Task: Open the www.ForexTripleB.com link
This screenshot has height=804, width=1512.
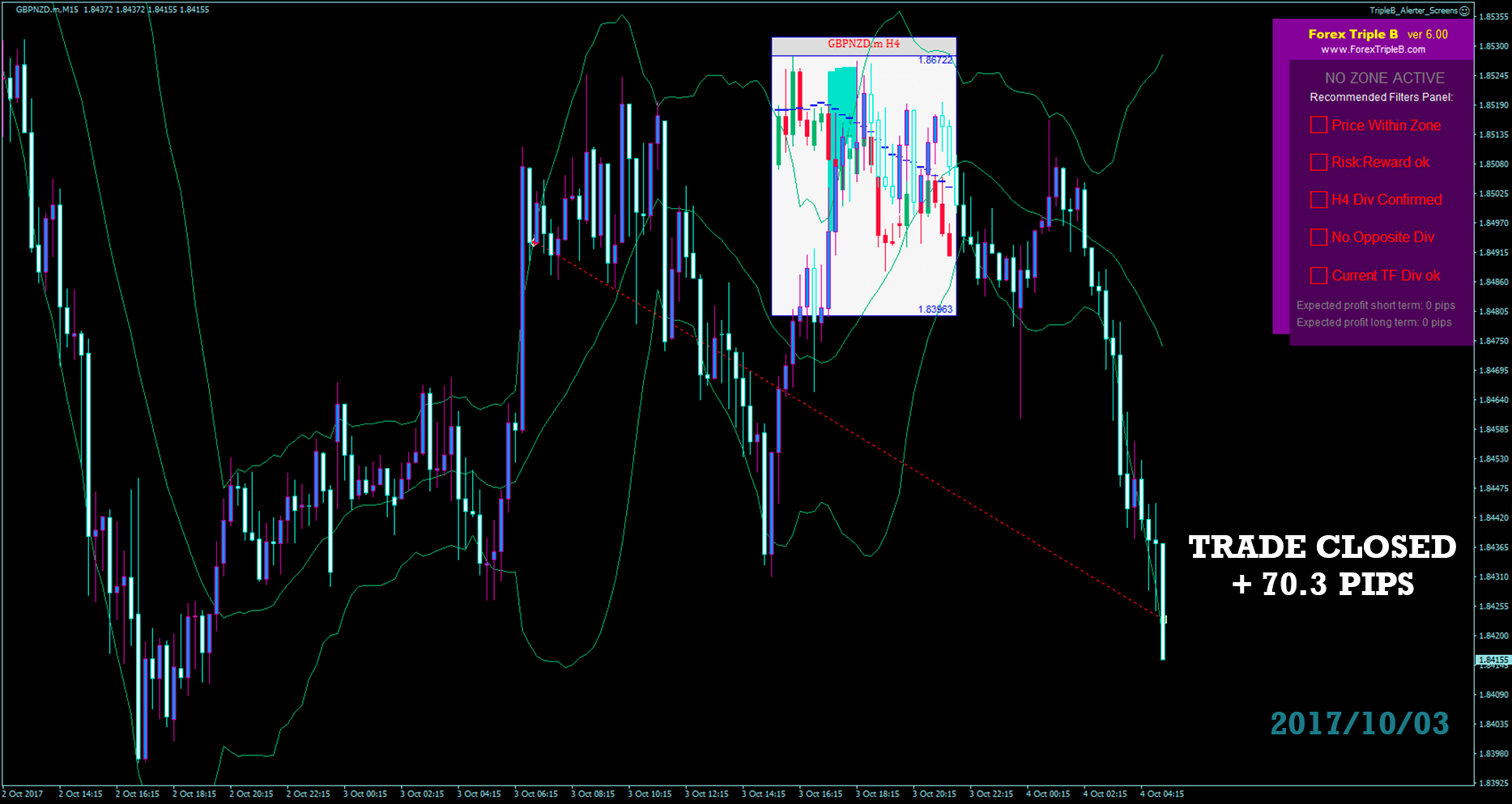Action: point(1373,49)
